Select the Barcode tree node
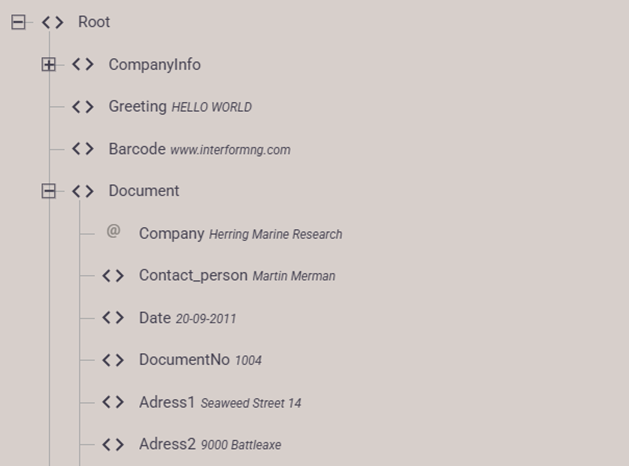 [137, 149]
